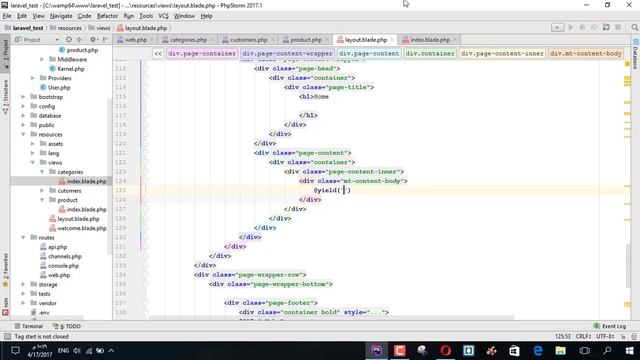Click div.page-container breadcrumb

(x=202, y=53)
